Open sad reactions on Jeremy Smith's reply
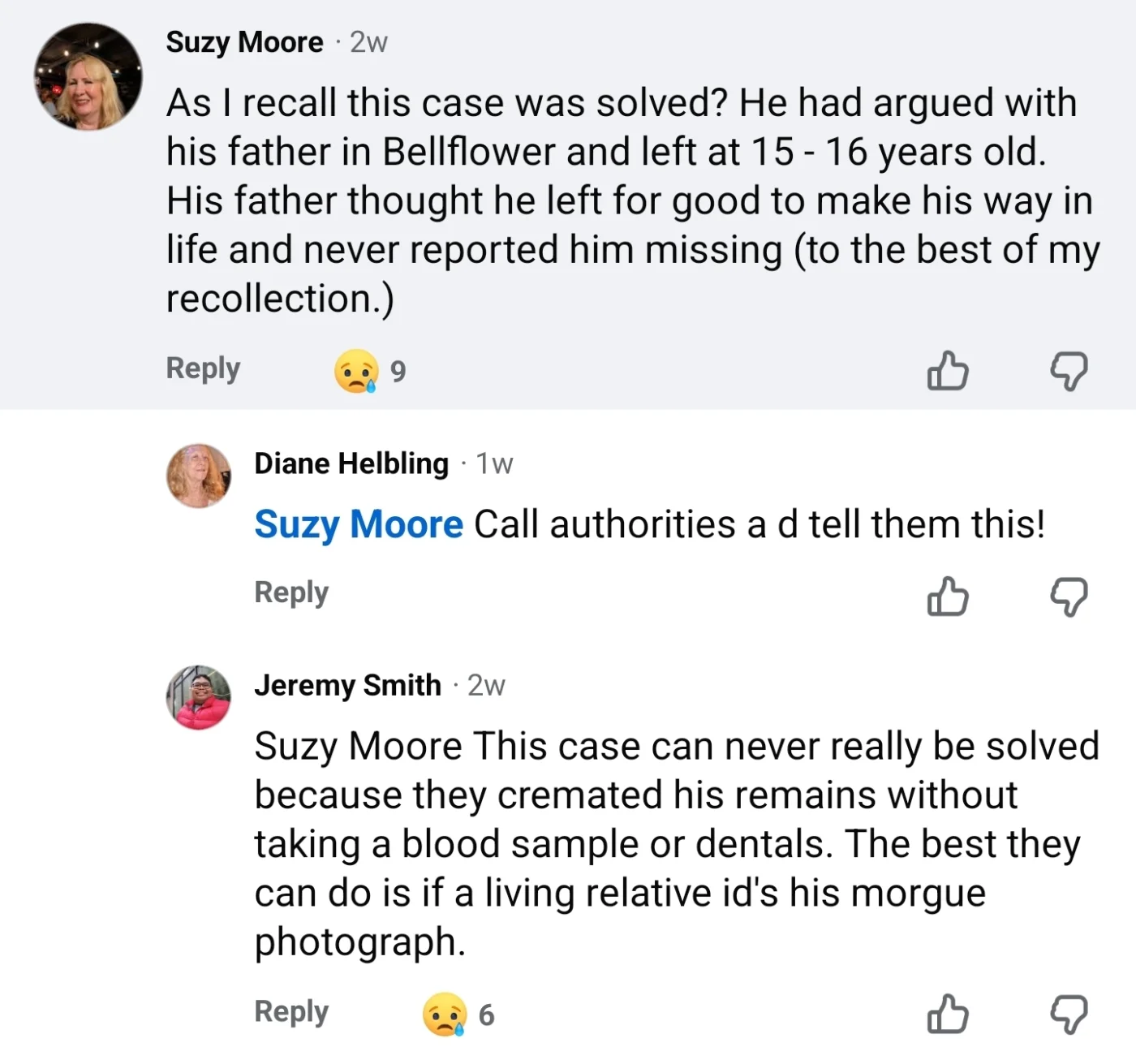The image size is (1136, 1064). [x=445, y=1014]
